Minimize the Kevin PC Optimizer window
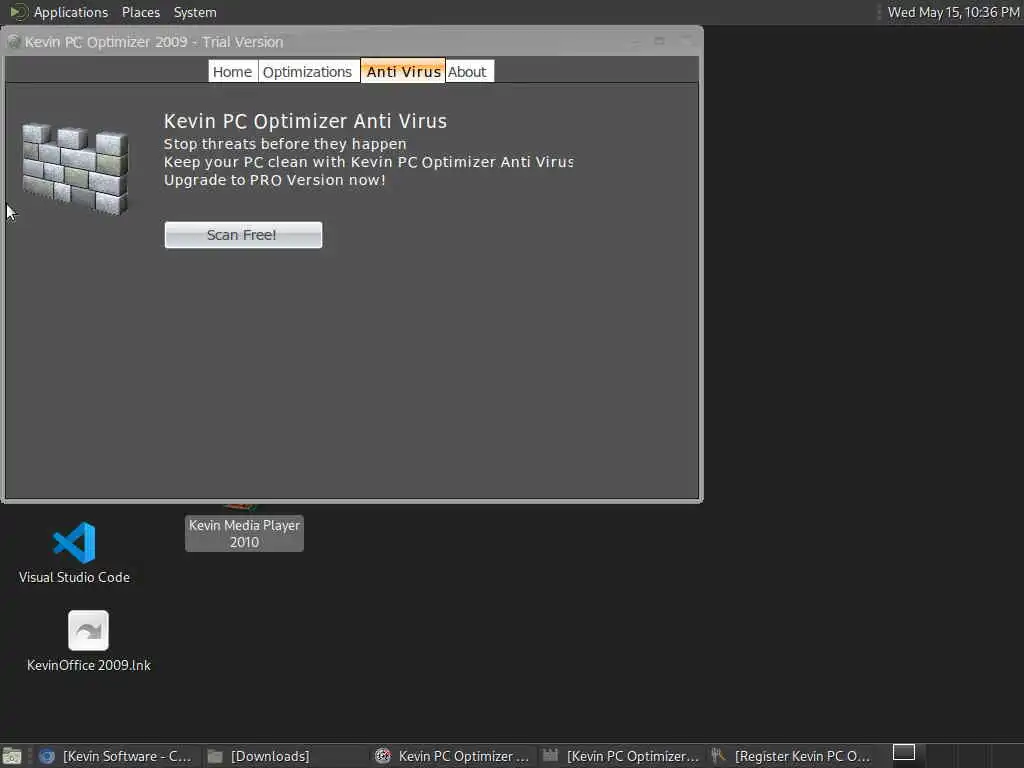Screen dimensions: 1024x768 pyautogui.click(x=635, y=41)
